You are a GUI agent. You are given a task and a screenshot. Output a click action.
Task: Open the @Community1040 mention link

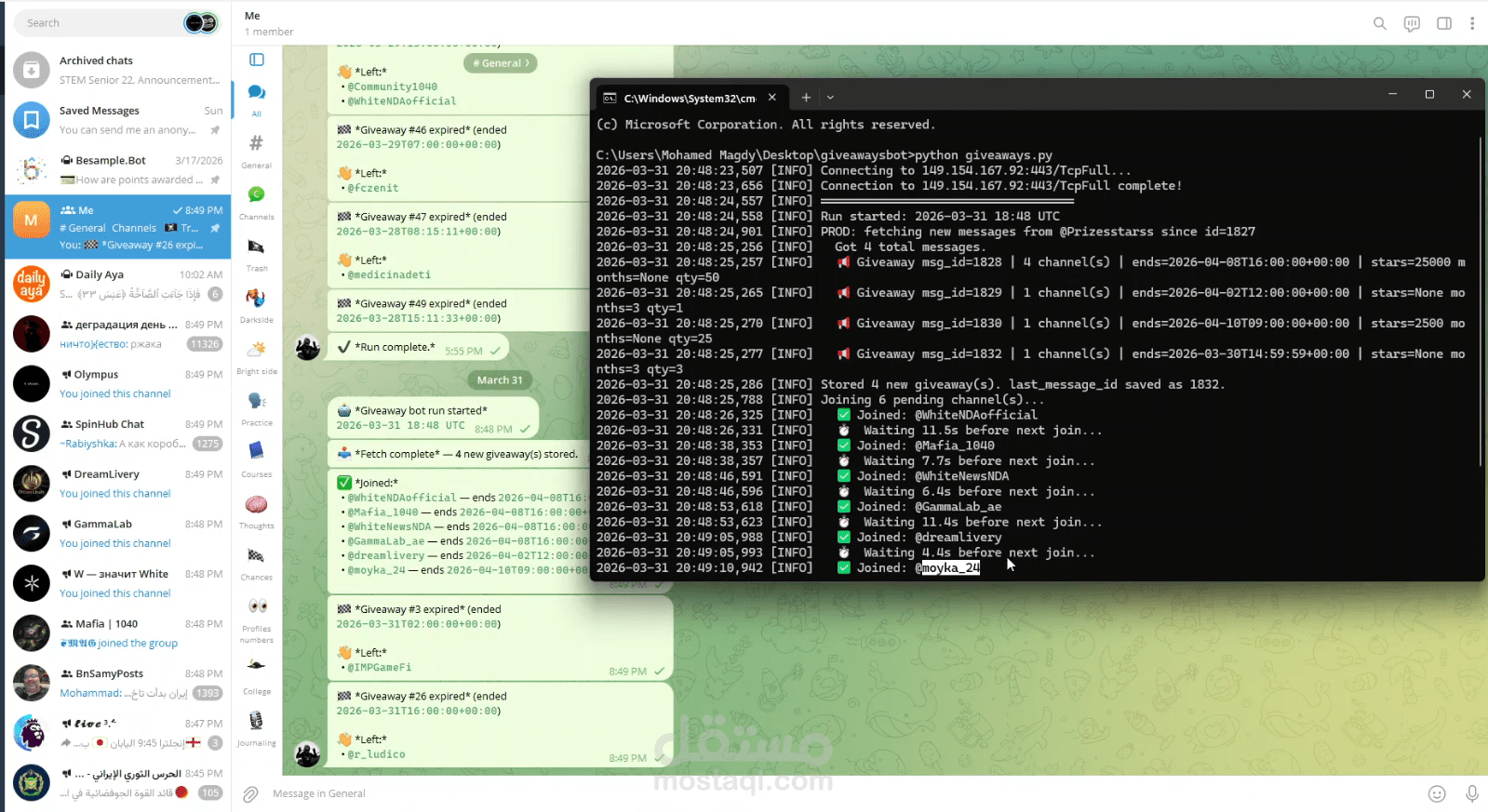point(392,87)
